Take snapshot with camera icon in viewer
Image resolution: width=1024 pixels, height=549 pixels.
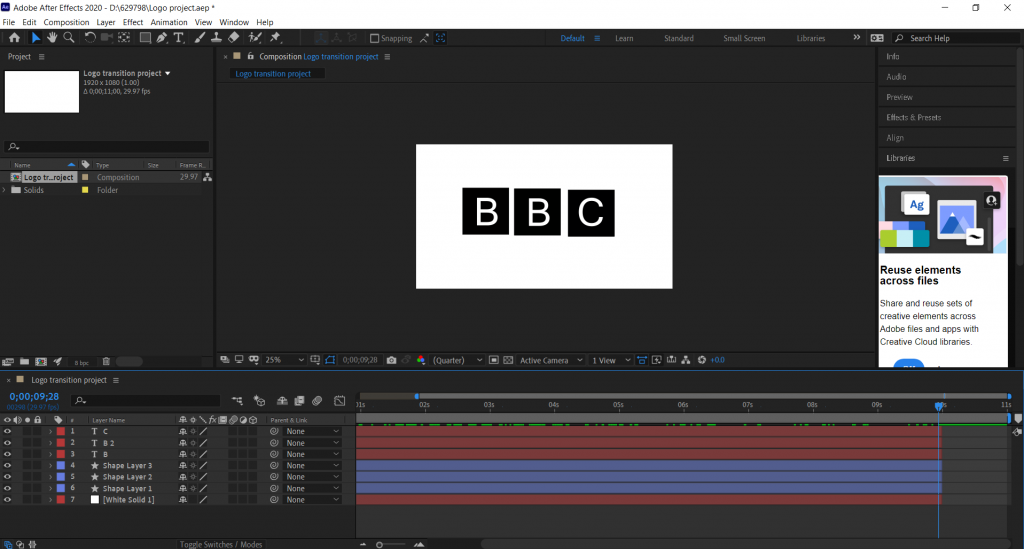point(391,360)
